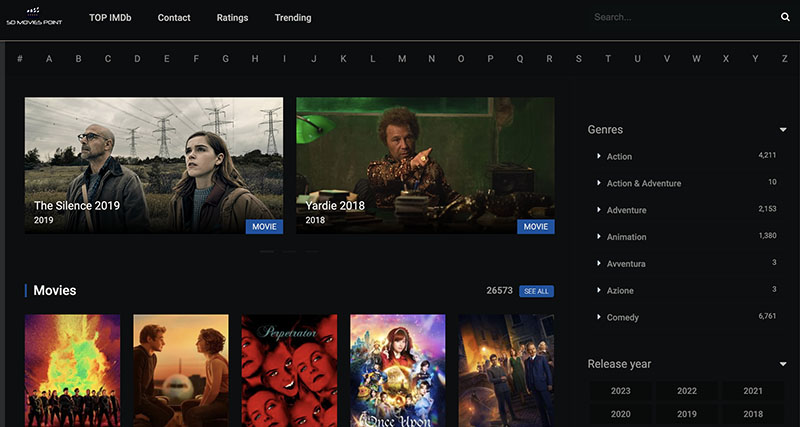800x427 pixels.
Task: Open the Trending section
Action: pos(293,17)
